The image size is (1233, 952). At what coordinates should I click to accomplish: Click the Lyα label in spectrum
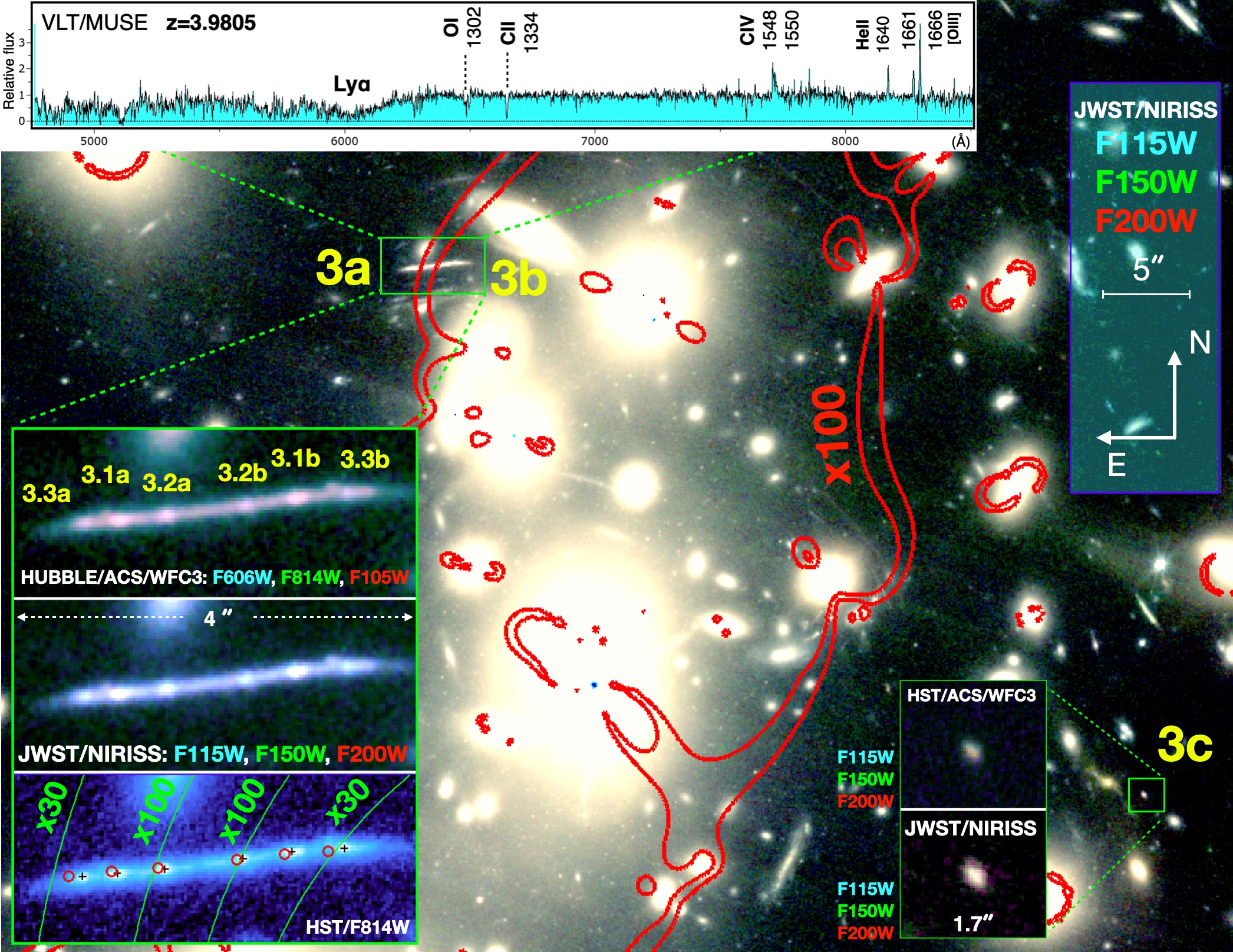click(x=352, y=84)
